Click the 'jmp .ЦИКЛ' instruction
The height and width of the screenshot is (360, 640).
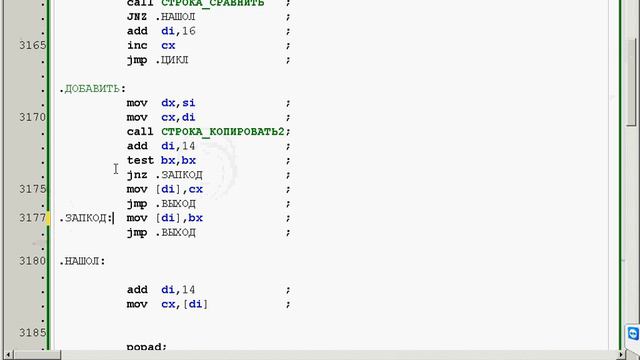(x=158, y=60)
